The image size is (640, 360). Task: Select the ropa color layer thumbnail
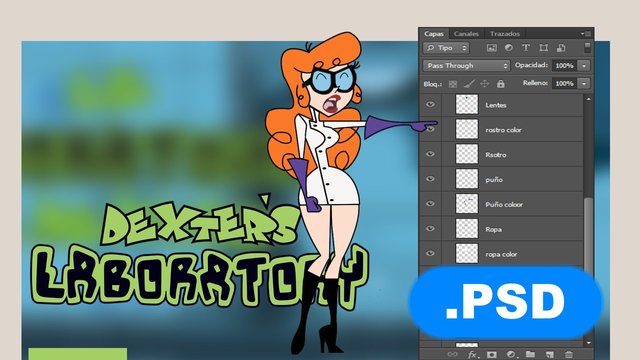coord(467,254)
